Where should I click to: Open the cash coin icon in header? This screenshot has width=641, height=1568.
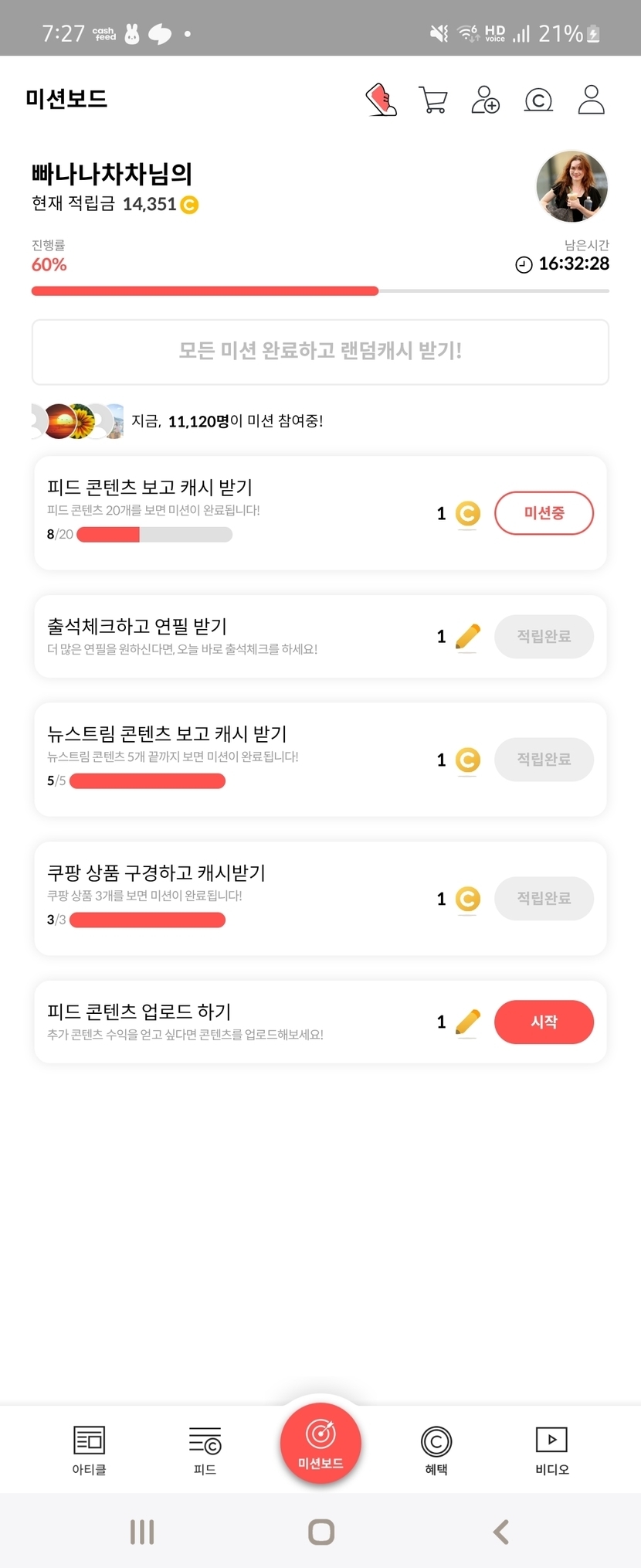(x=538, y=100)
